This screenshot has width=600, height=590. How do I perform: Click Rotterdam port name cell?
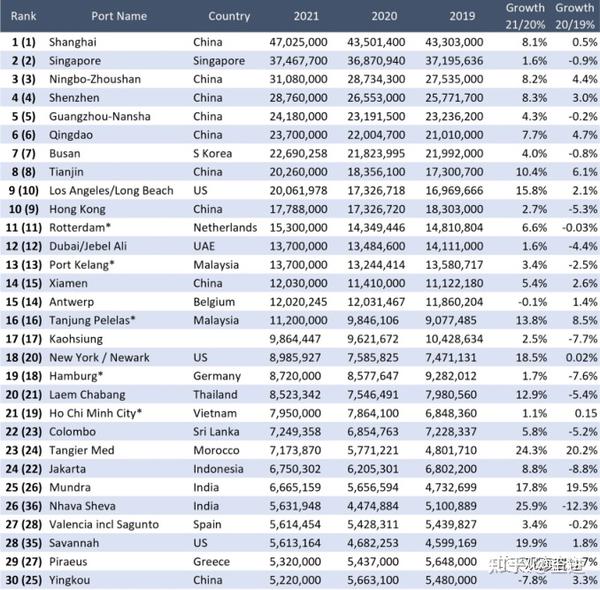(80, 228)
